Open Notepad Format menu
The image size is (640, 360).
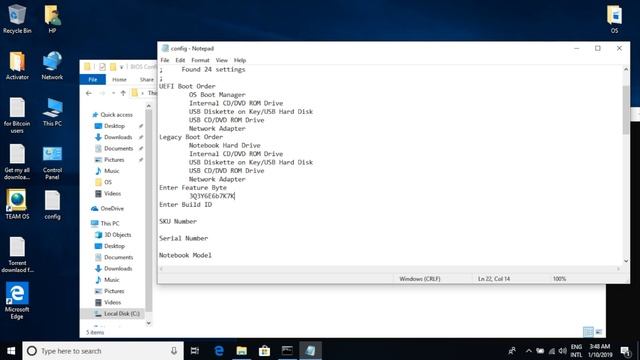click(200, 60)
